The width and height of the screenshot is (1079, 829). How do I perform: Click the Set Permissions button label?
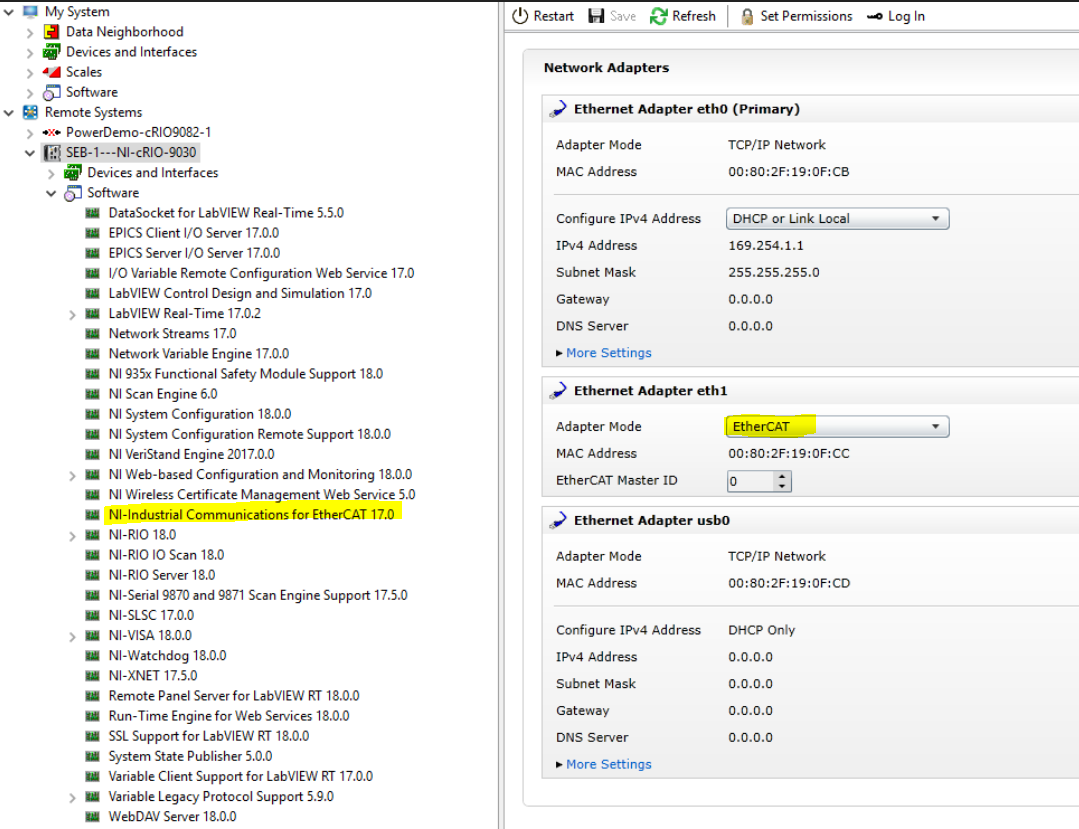tap(806, 16)
